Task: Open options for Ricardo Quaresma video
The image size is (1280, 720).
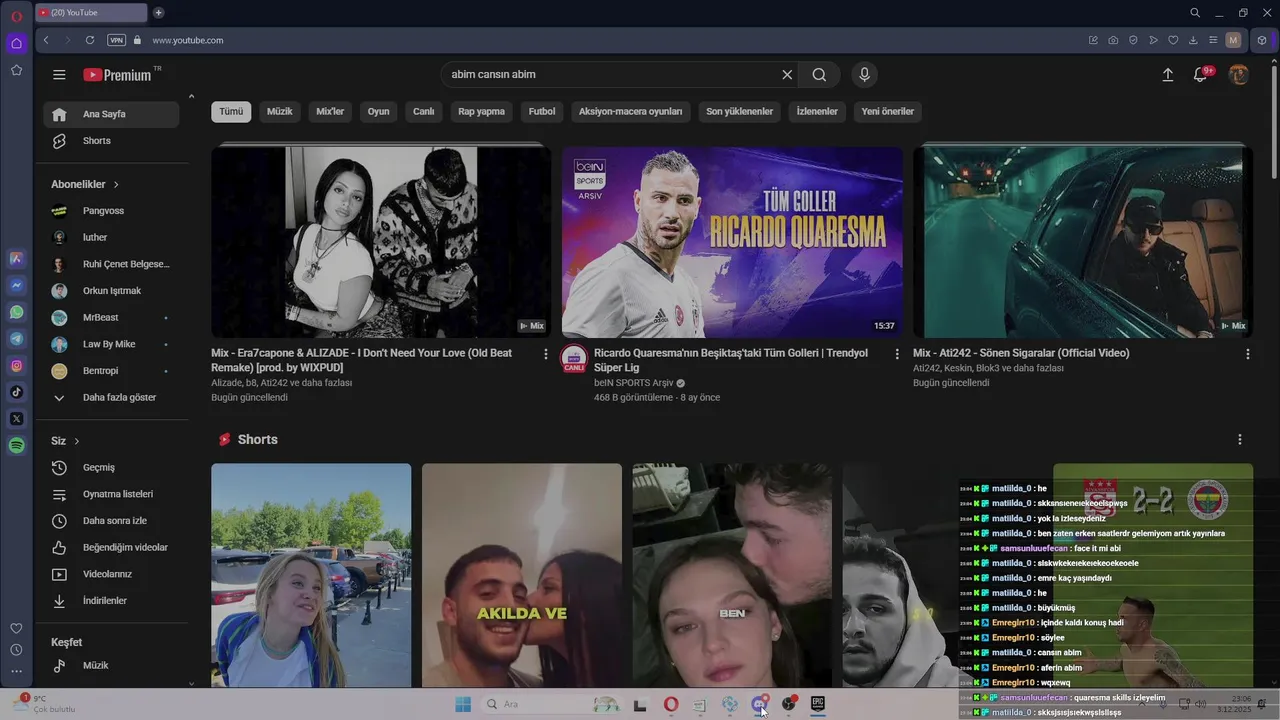Action: click(897, 354)
